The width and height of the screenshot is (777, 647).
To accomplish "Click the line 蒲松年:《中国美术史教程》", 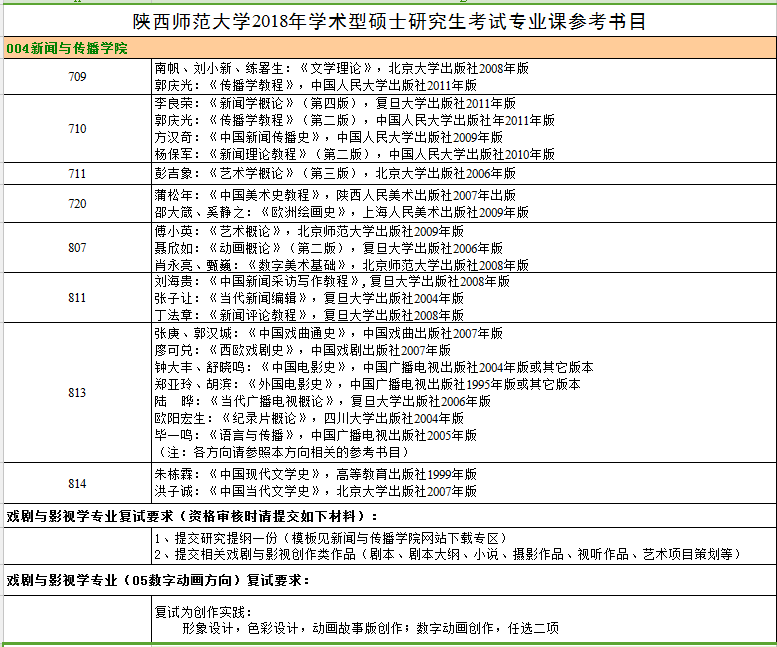I will pyautogui.click(x=335, y=195).
